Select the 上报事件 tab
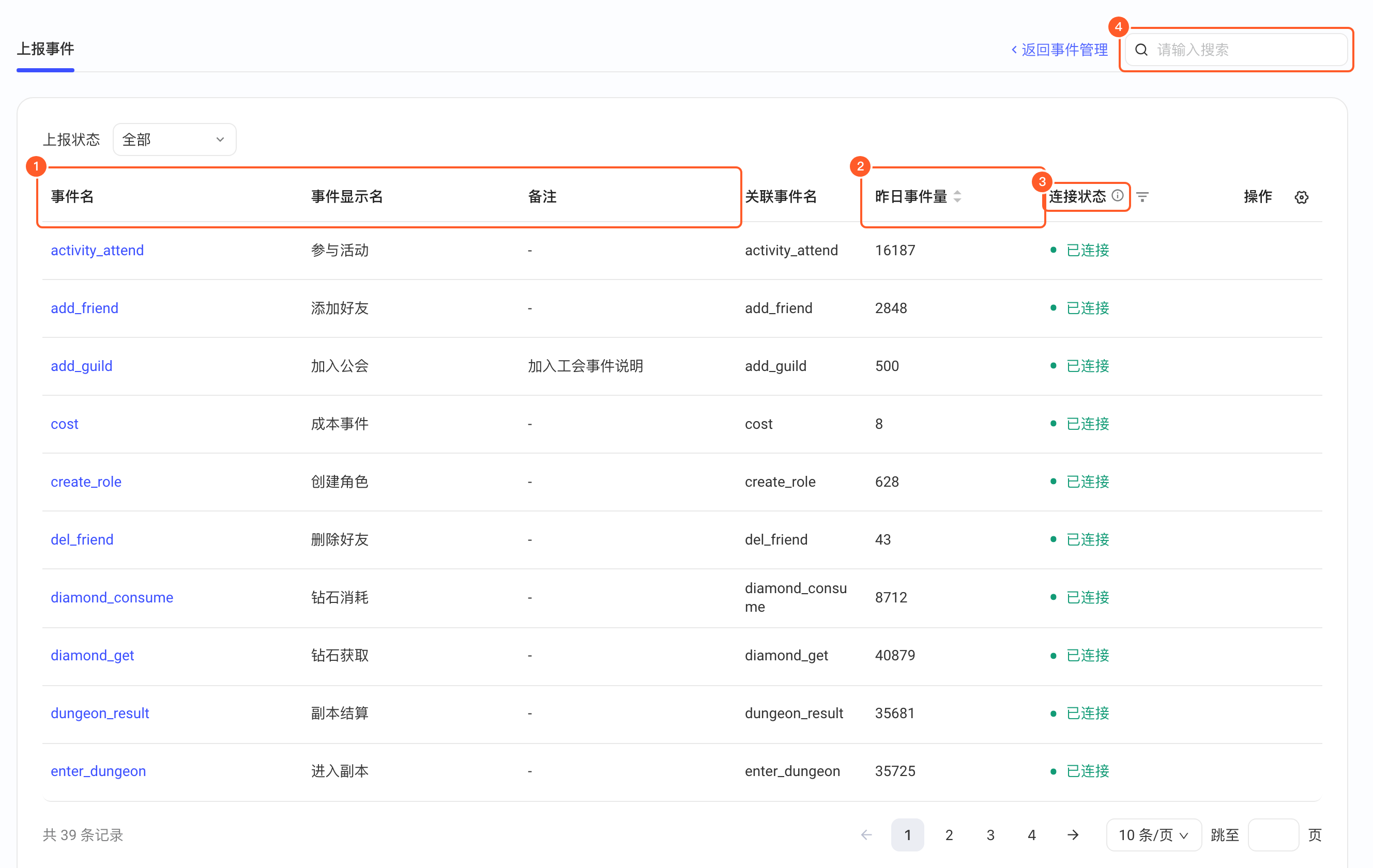Image resolution: width=1373 pixels, height=868 pixels. click(x=45, y=49)
